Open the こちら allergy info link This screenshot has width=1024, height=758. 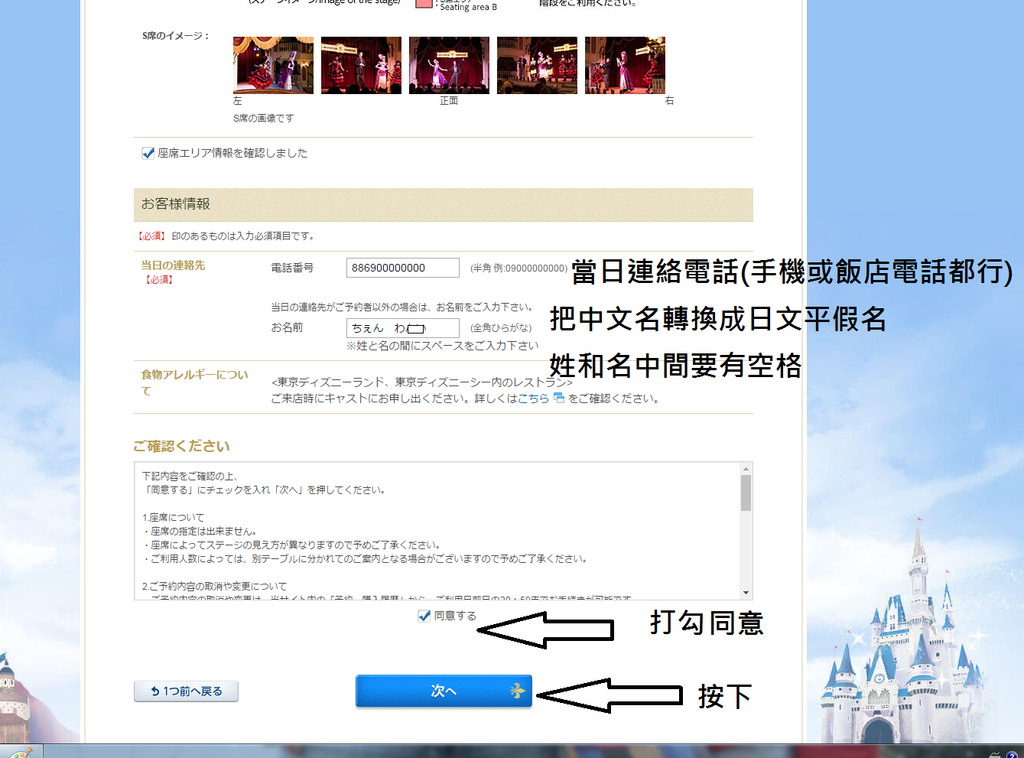(534, 398)
